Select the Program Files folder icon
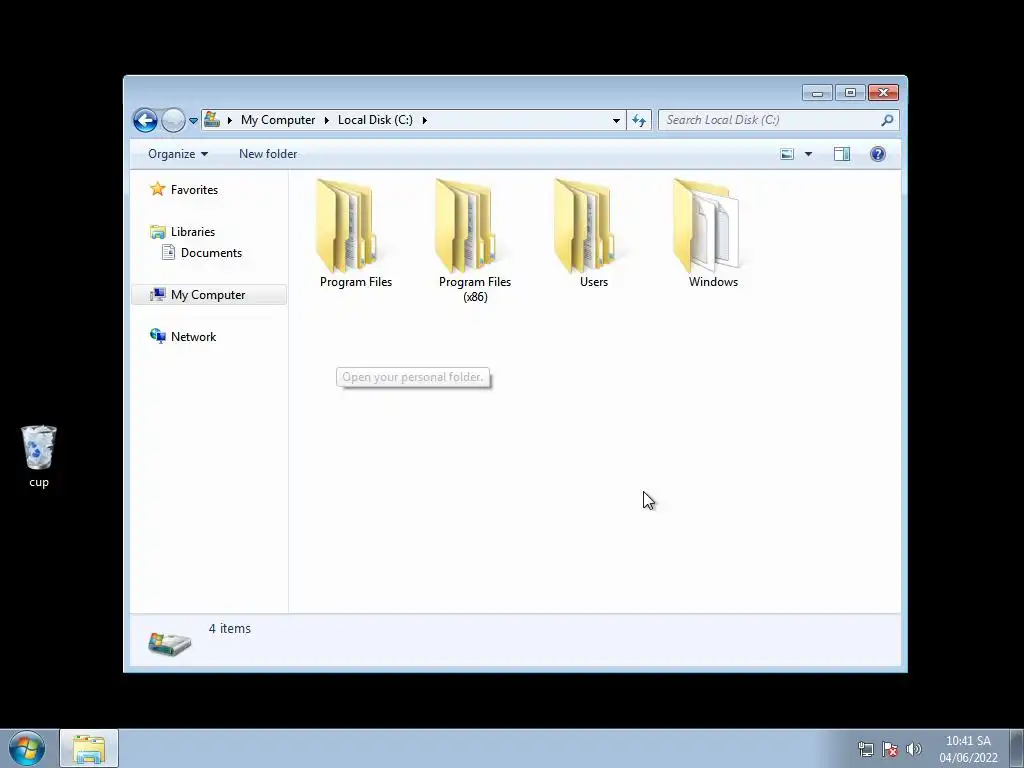The width and height of the screenshot is (1024, 768). [346, 226]
